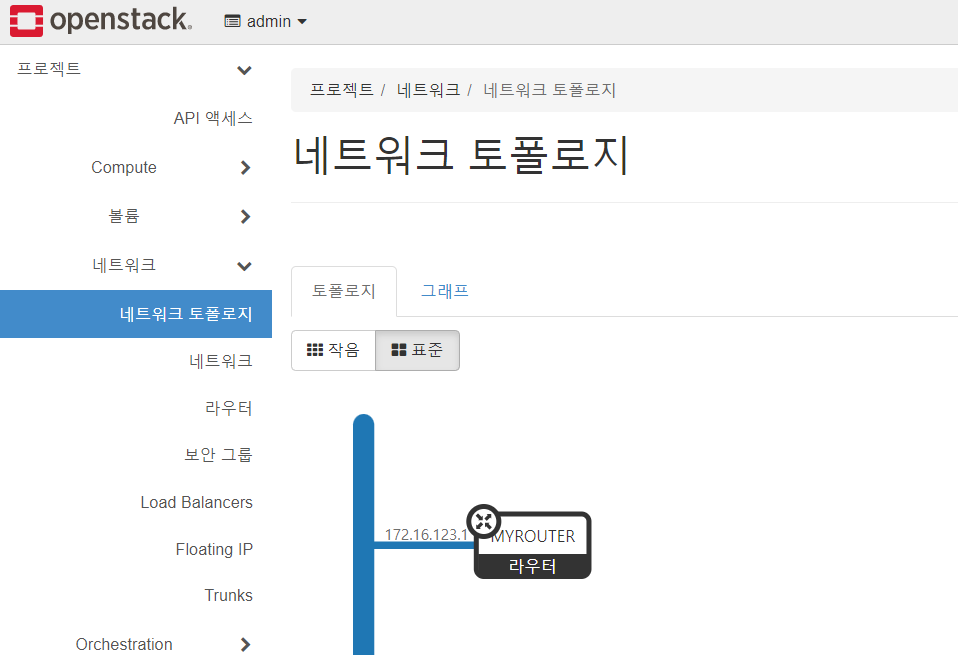958x655 pixels.
Task: Open Trunks page
Action: pos(229,595)
